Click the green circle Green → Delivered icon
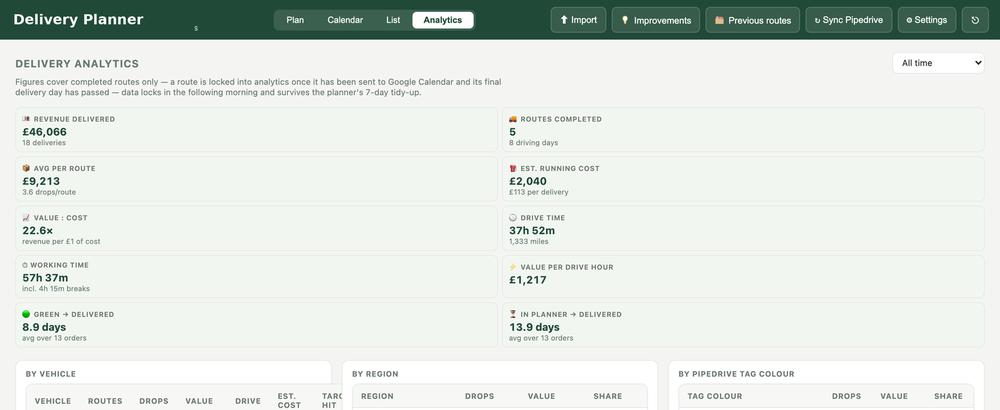This screenshot has width=1000, height=410. pyautogui.click(x=26, y=314)
